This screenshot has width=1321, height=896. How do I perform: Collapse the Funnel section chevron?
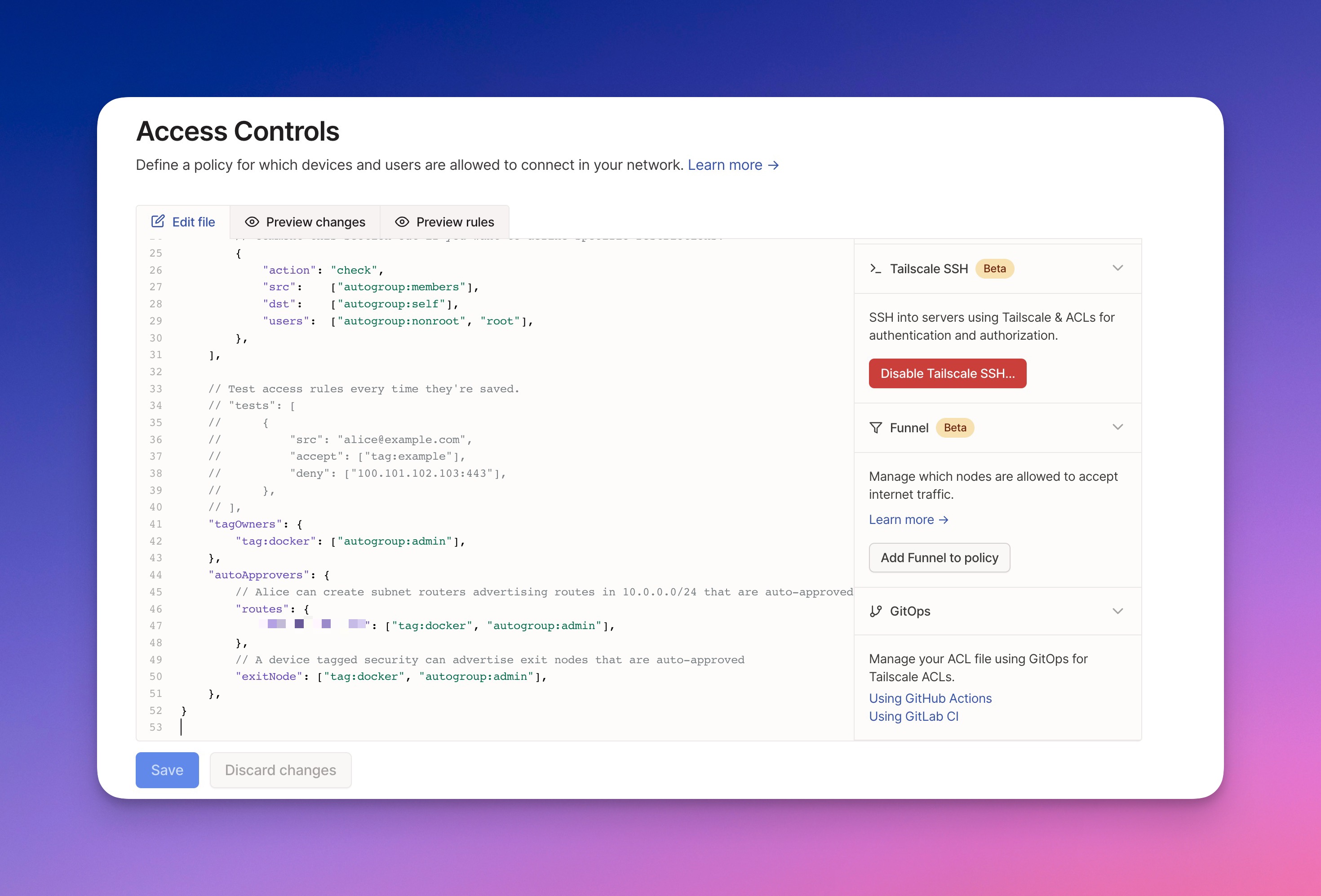(1117, 427)
